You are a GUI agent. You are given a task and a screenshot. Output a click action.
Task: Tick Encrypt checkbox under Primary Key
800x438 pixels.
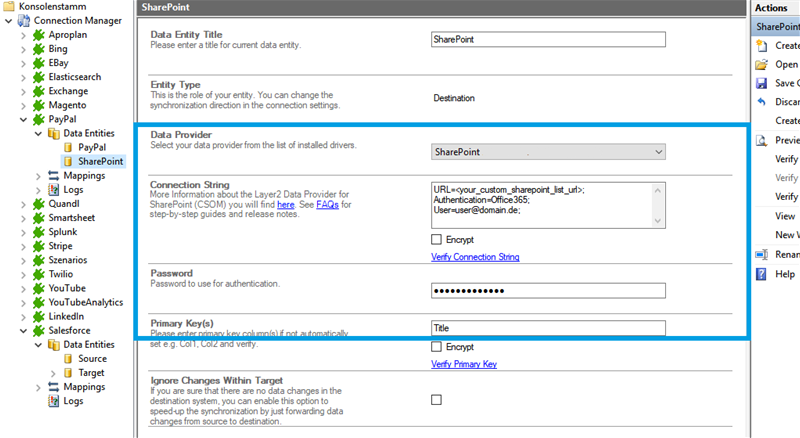(x=436, y=347)
